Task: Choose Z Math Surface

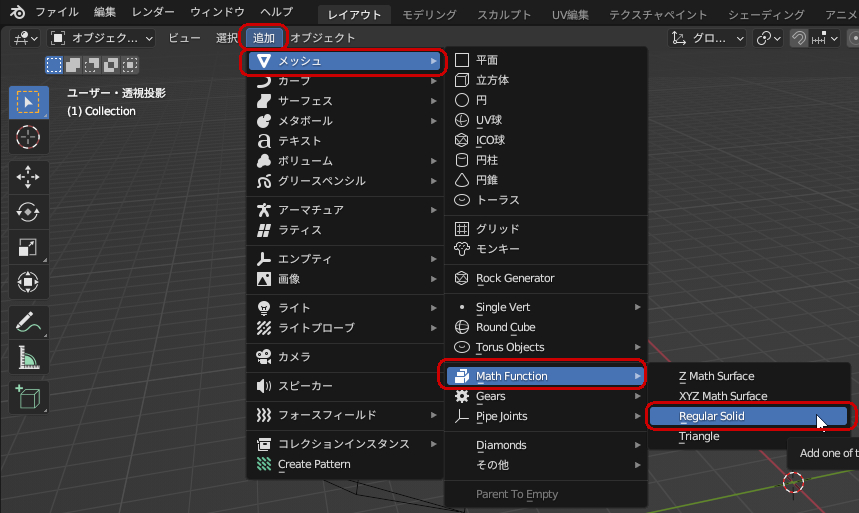Action: pyautogui.click(x=748, y=376)
